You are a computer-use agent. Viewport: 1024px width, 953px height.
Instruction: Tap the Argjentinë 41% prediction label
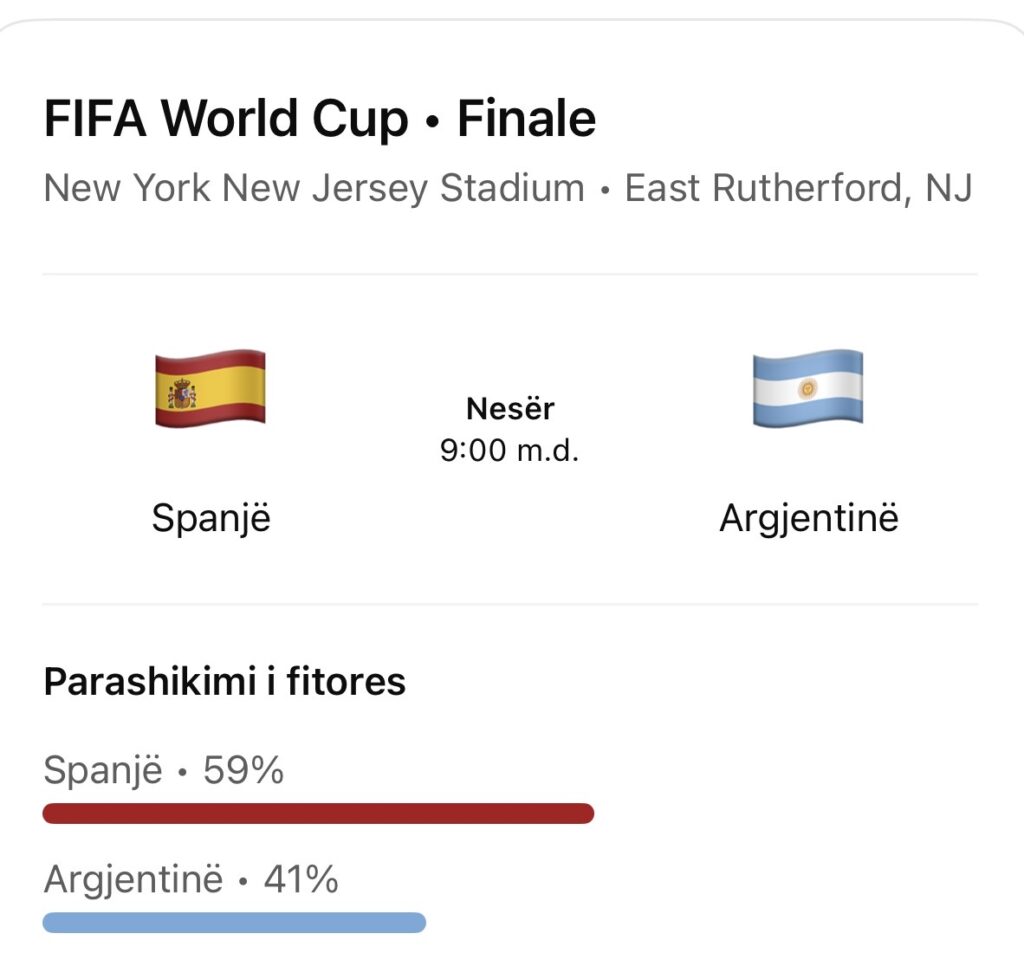click(191, 879)
